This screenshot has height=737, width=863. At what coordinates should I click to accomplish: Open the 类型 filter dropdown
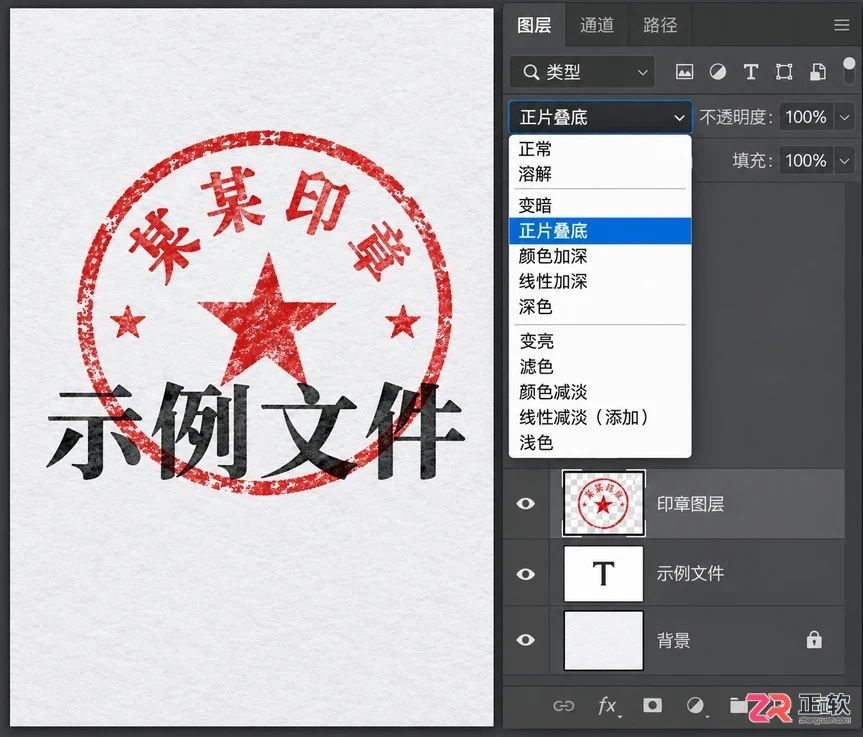pyautogui.click(x=582, y=72)
